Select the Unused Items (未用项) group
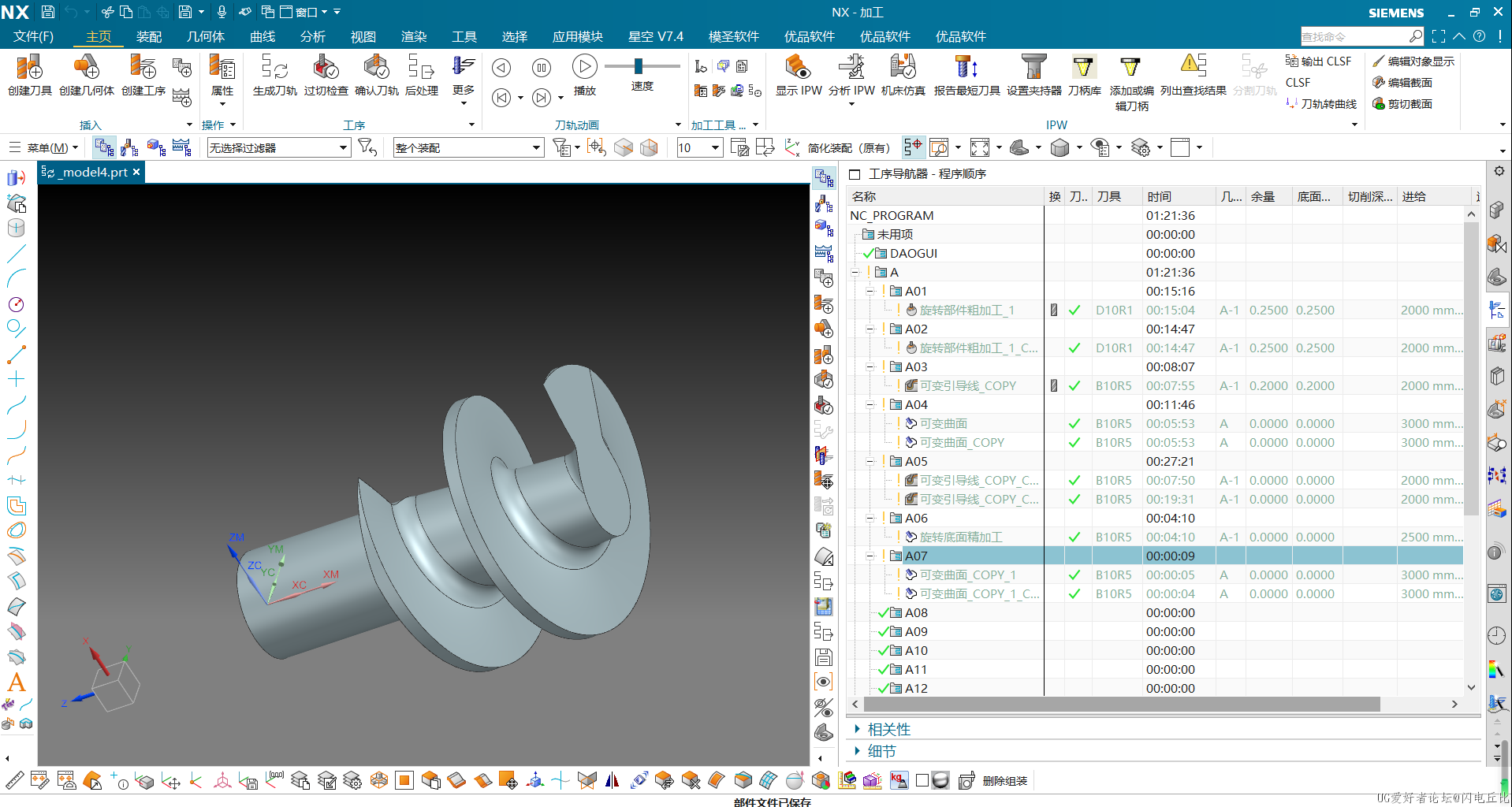The image size is (1512, 807). [x=895, y=234]
